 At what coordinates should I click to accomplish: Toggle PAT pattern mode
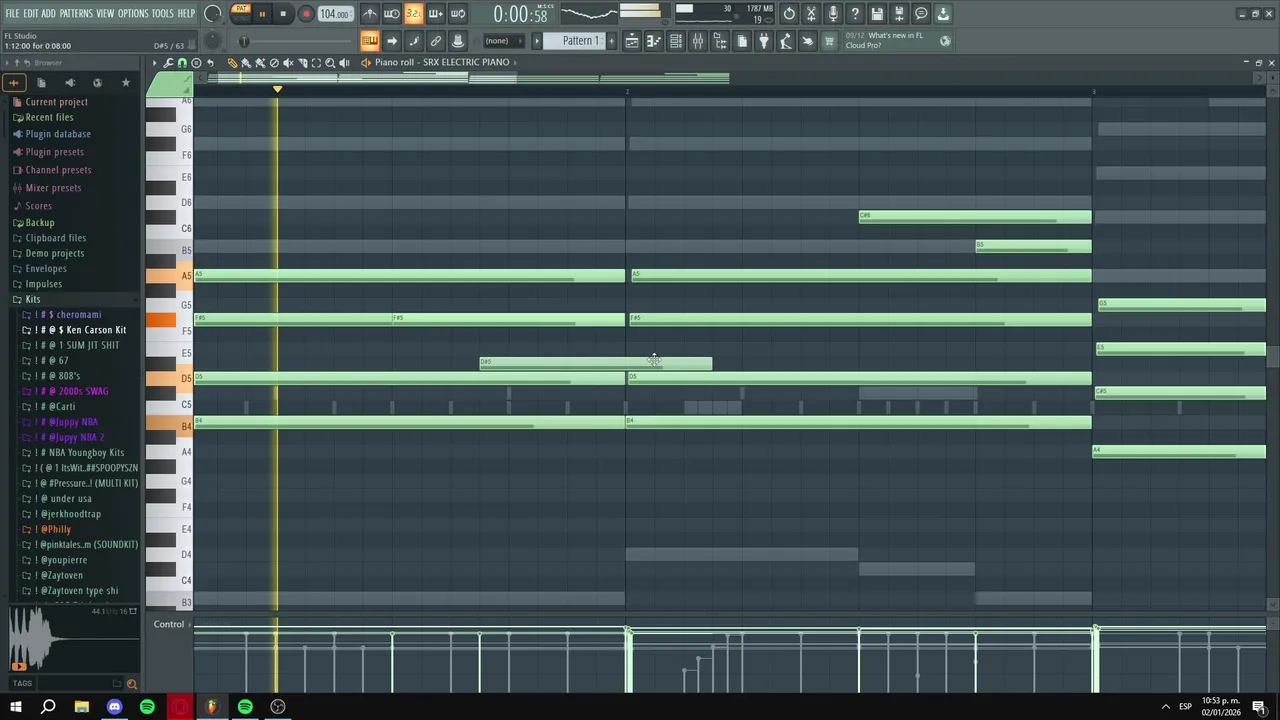pos(241,9)
